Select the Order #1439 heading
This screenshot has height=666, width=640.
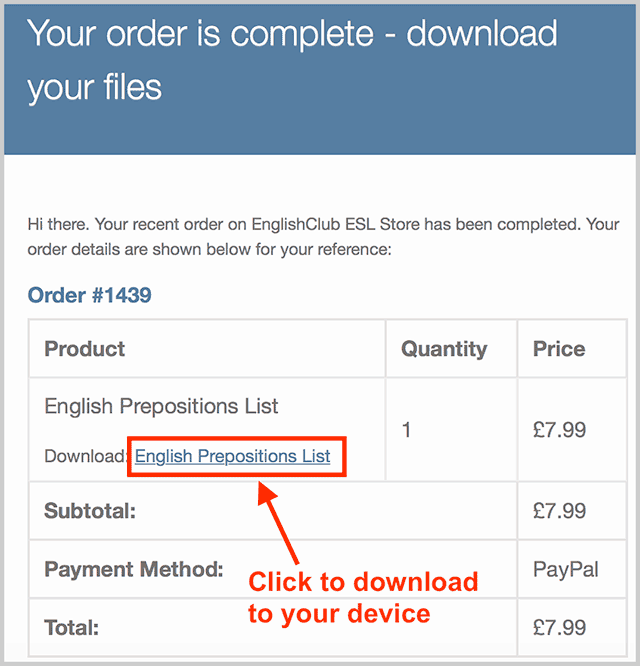tap(89, 295)
